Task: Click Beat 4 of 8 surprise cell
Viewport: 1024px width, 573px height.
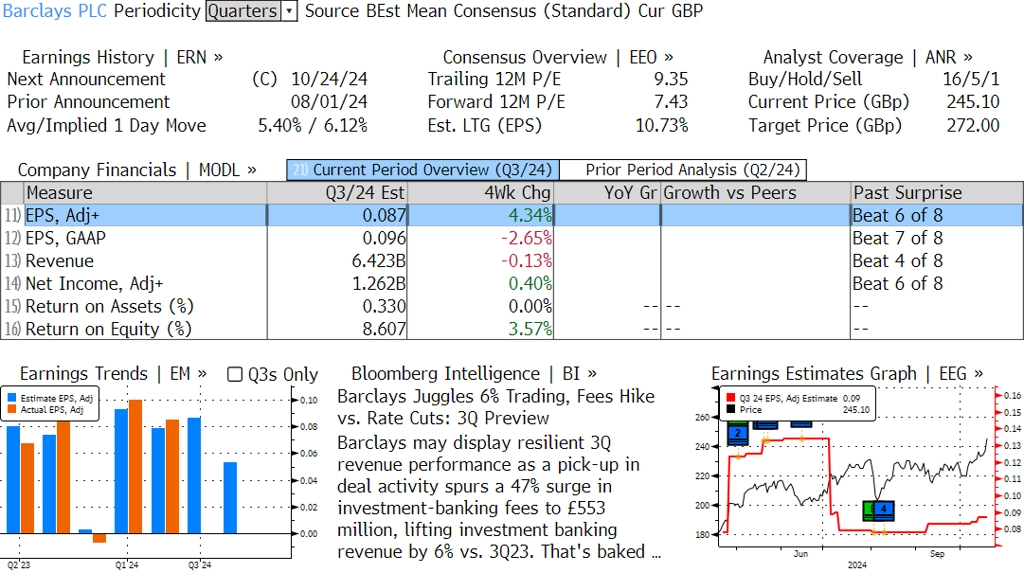Action: click(898, 261)
